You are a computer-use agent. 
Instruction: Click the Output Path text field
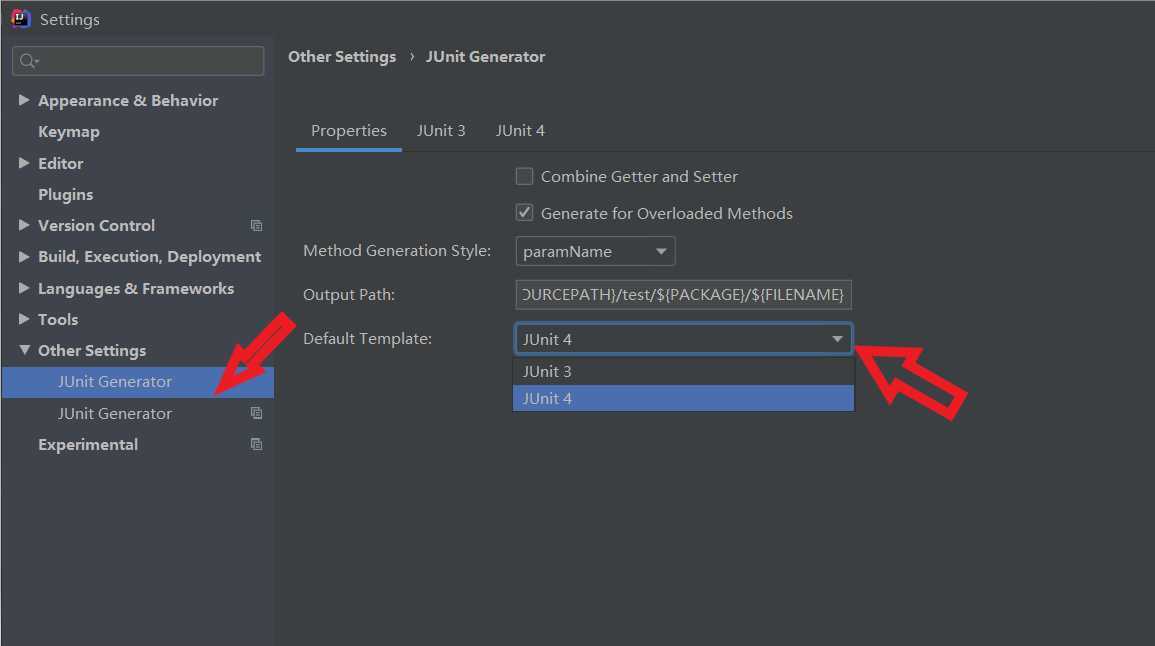pos(683,295)
